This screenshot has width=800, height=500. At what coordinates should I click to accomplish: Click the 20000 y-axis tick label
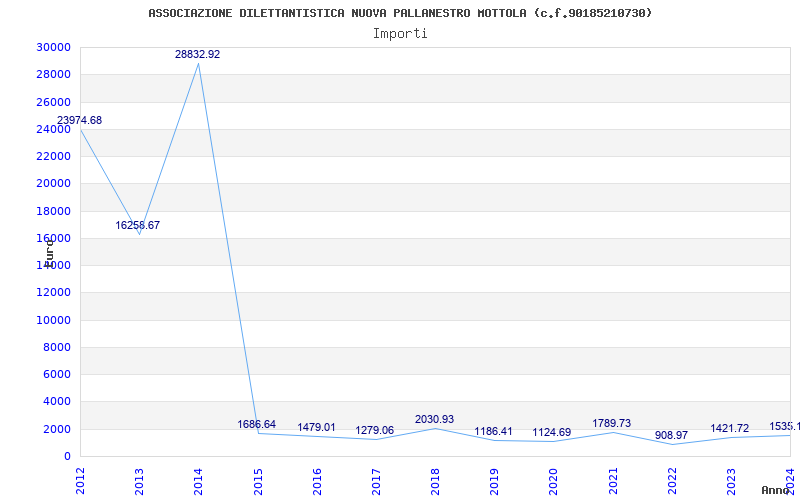click(53, 183)
